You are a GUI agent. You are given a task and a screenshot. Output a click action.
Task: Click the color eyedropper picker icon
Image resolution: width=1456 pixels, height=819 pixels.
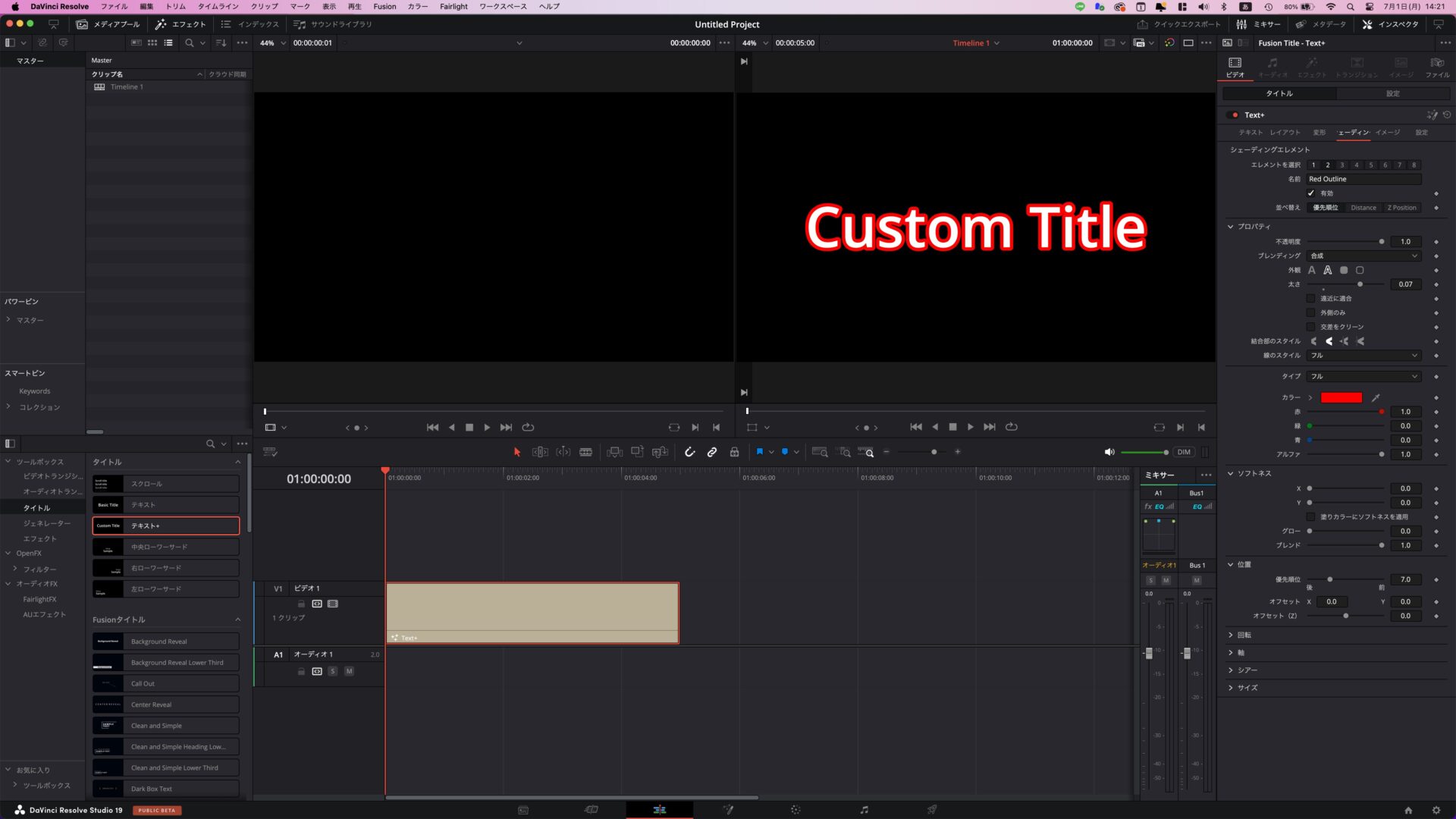(1376, 397)
